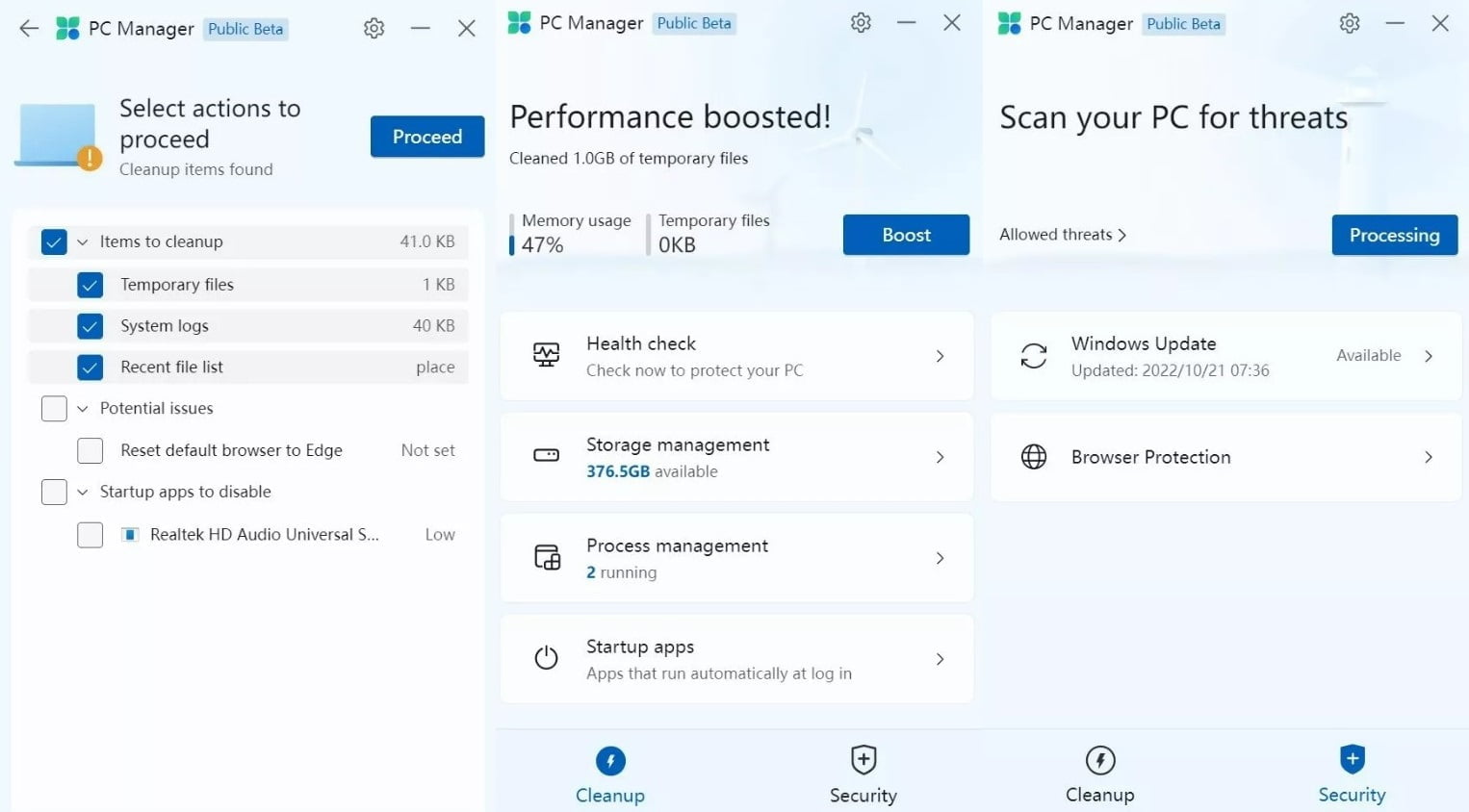Click the blue lightning Cleanup icon in middle window
Image resolution: width=1469 pixels, height=812 pixels.
[610, 761]
